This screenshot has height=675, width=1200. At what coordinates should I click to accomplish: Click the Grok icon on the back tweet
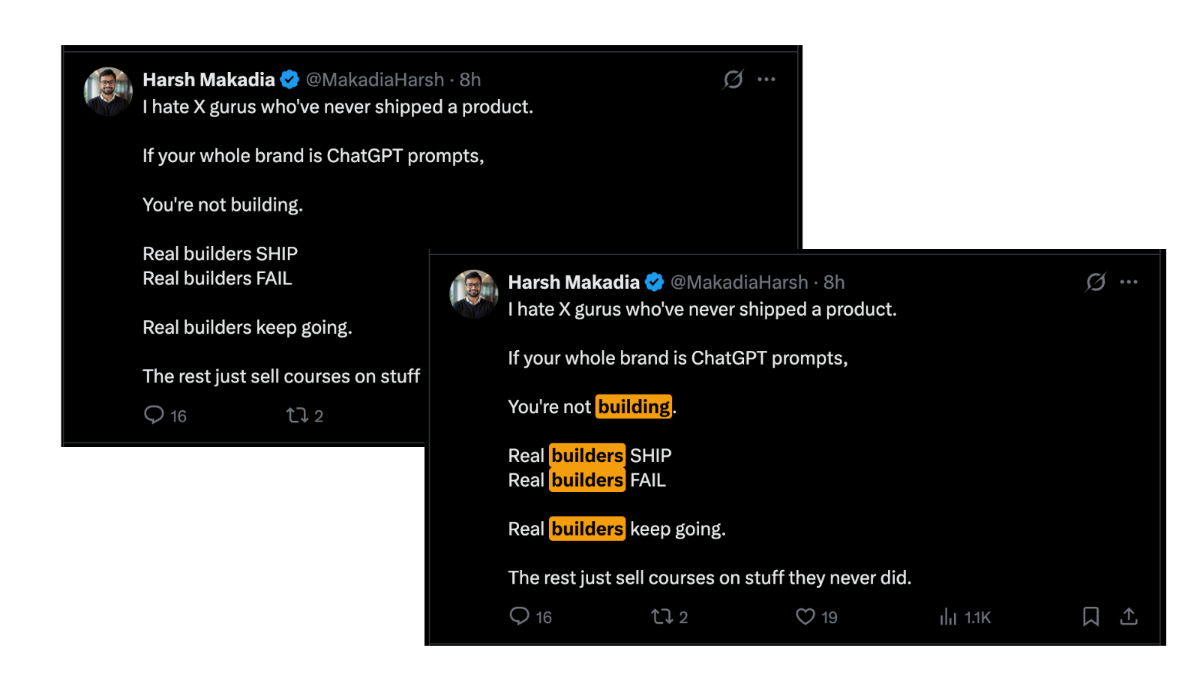733,80
